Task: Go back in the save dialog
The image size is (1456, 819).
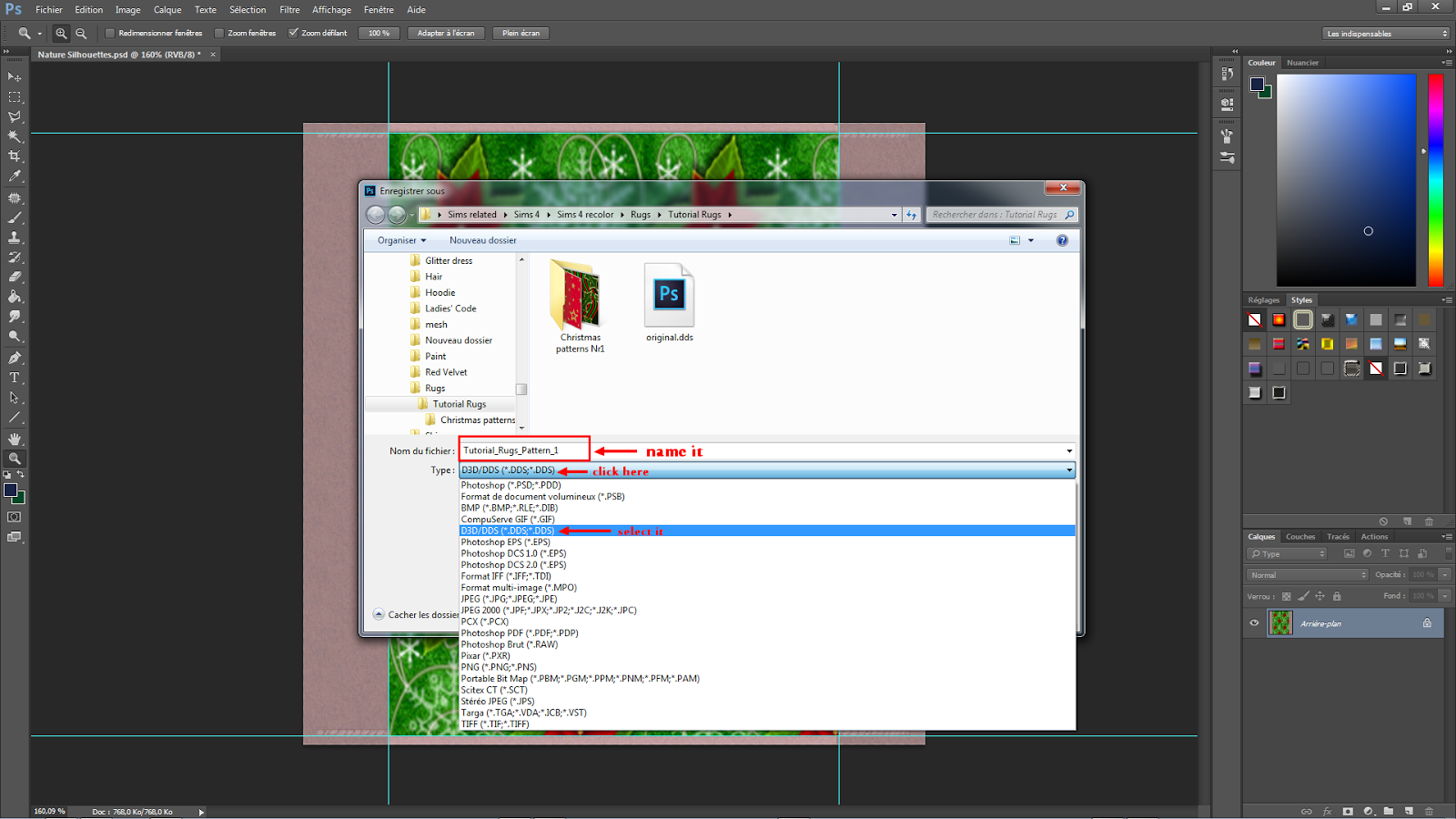Action: coord(375,215)
